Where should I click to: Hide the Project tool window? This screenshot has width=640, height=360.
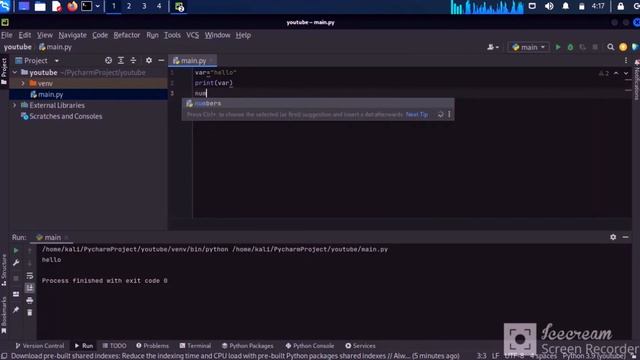click(161, 60)
